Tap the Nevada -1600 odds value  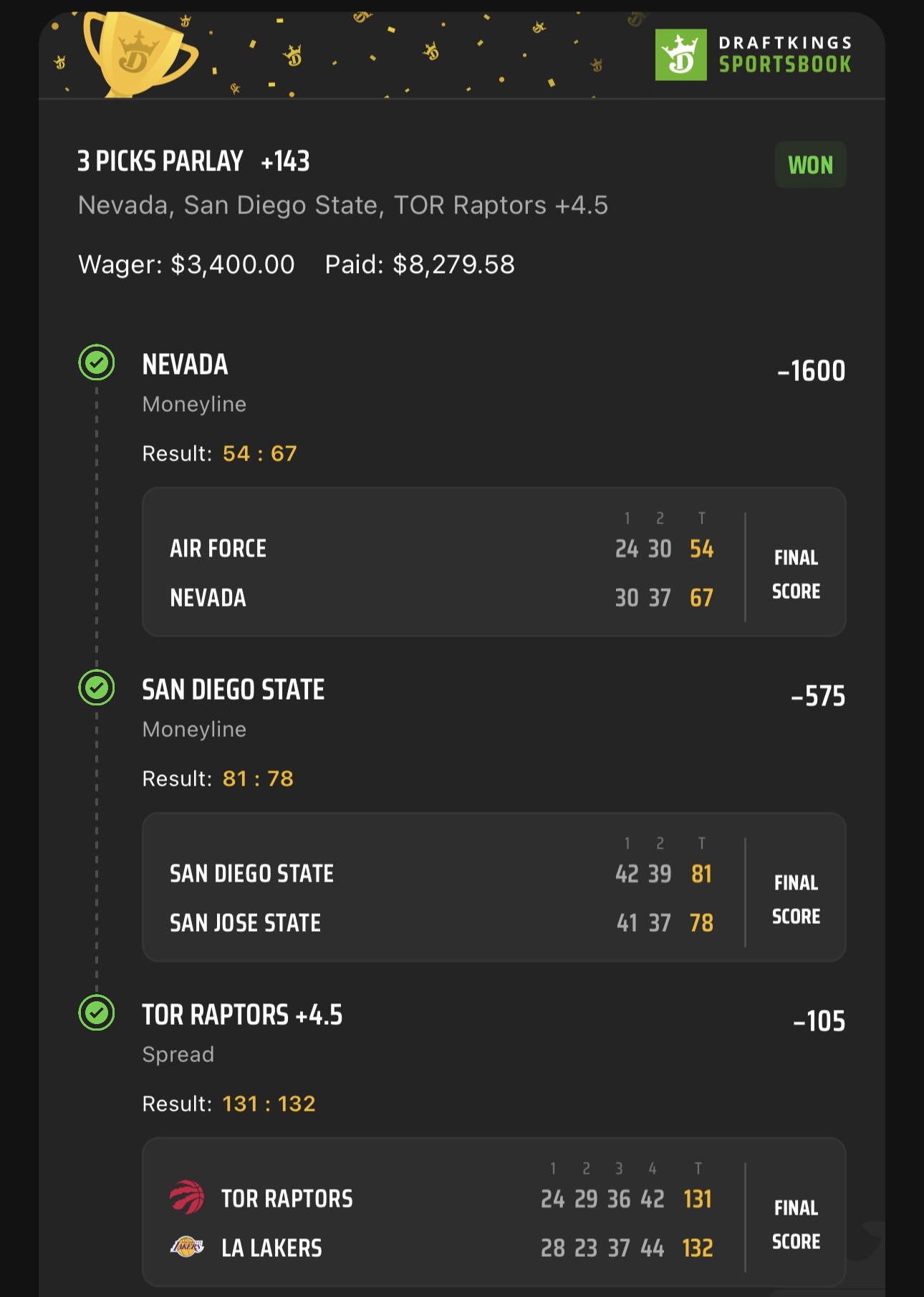coord(811,371)
